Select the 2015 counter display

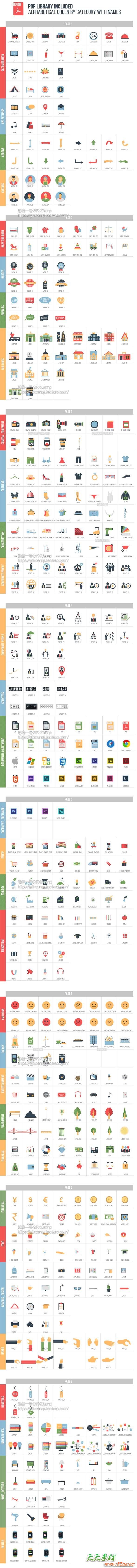(15, 707)
